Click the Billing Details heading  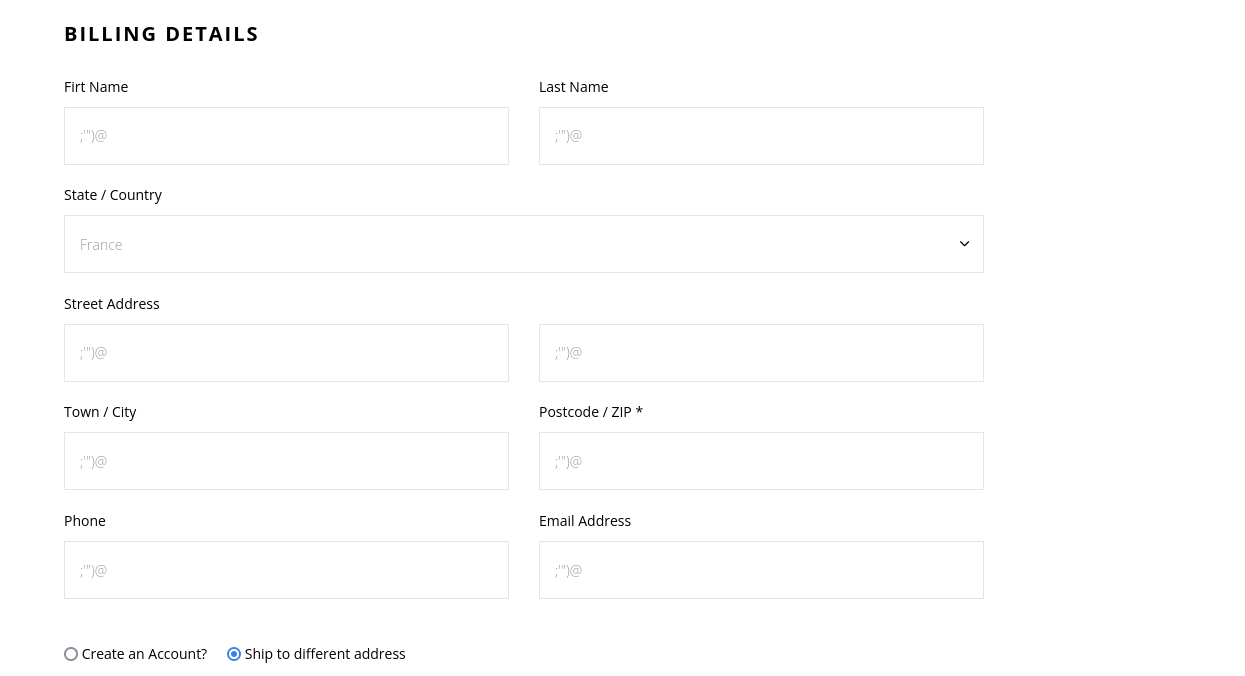pyautogui.click(x=161, y=34)
